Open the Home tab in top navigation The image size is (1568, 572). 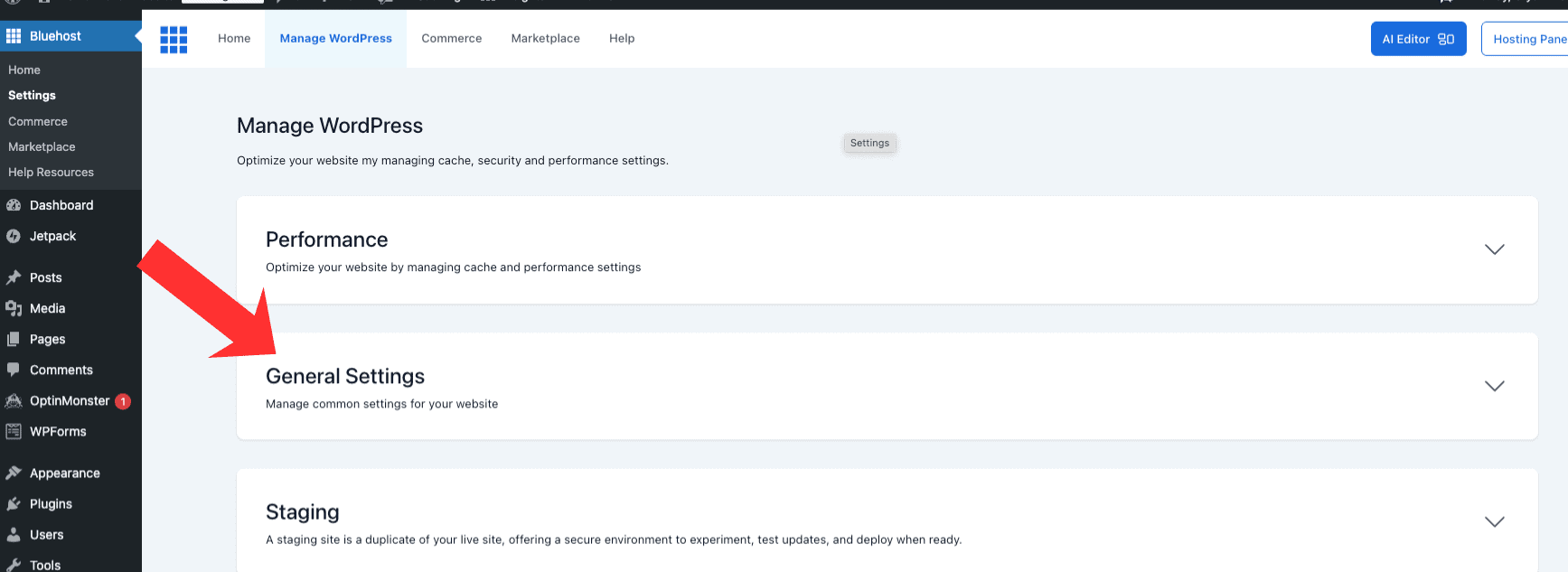234,38
